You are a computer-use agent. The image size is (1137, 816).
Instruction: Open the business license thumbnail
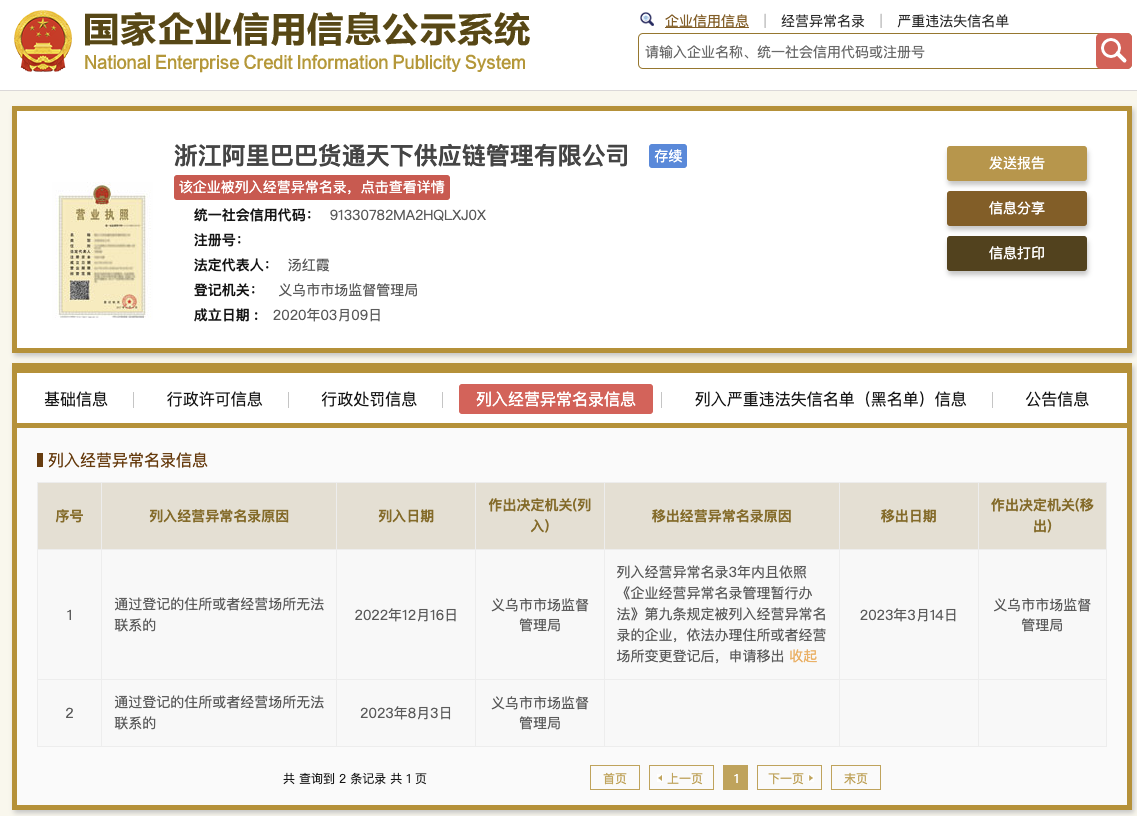pyautogui.click(x=102, y=251)
